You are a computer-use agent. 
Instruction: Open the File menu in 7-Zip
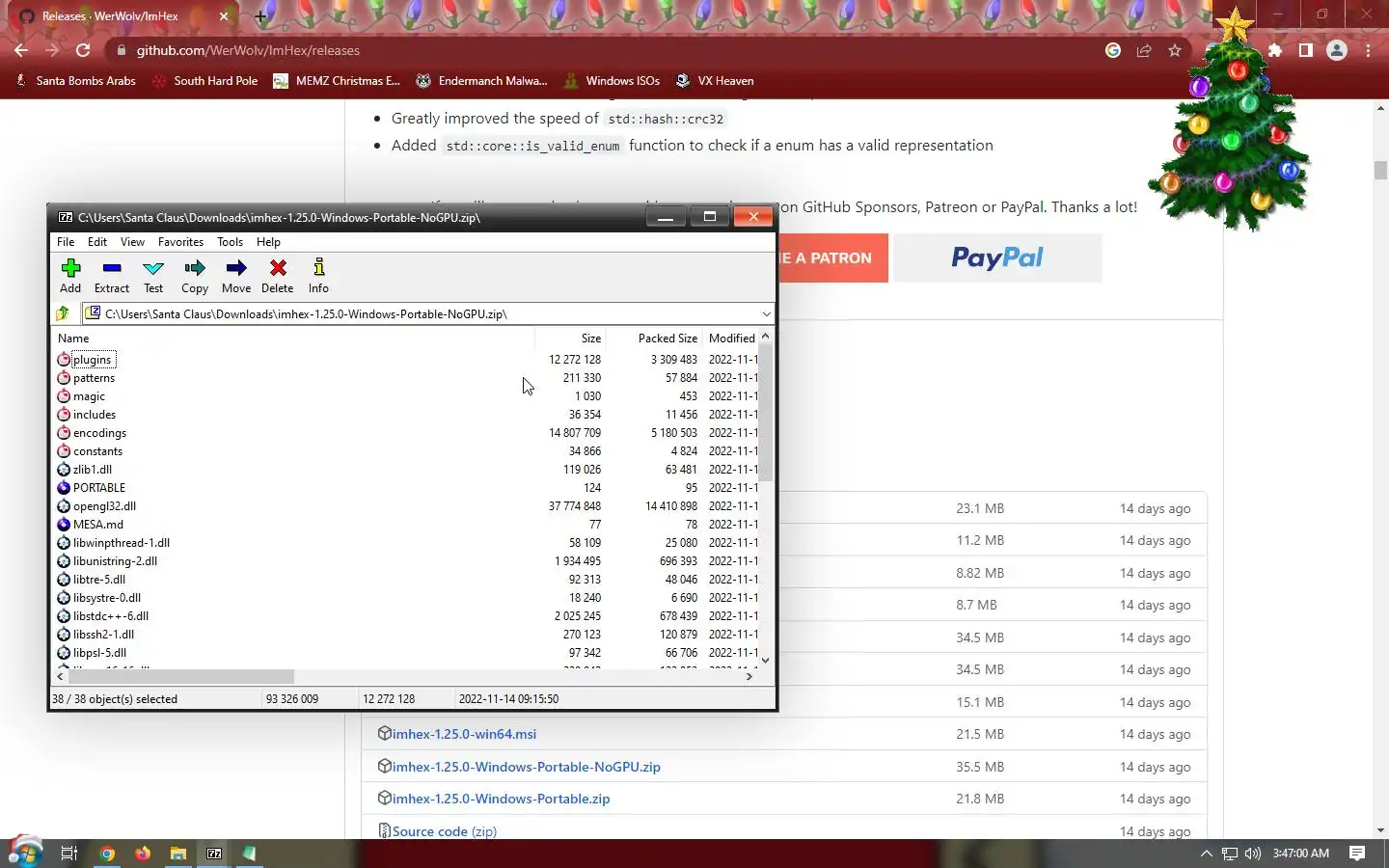(x=66, y=242)
